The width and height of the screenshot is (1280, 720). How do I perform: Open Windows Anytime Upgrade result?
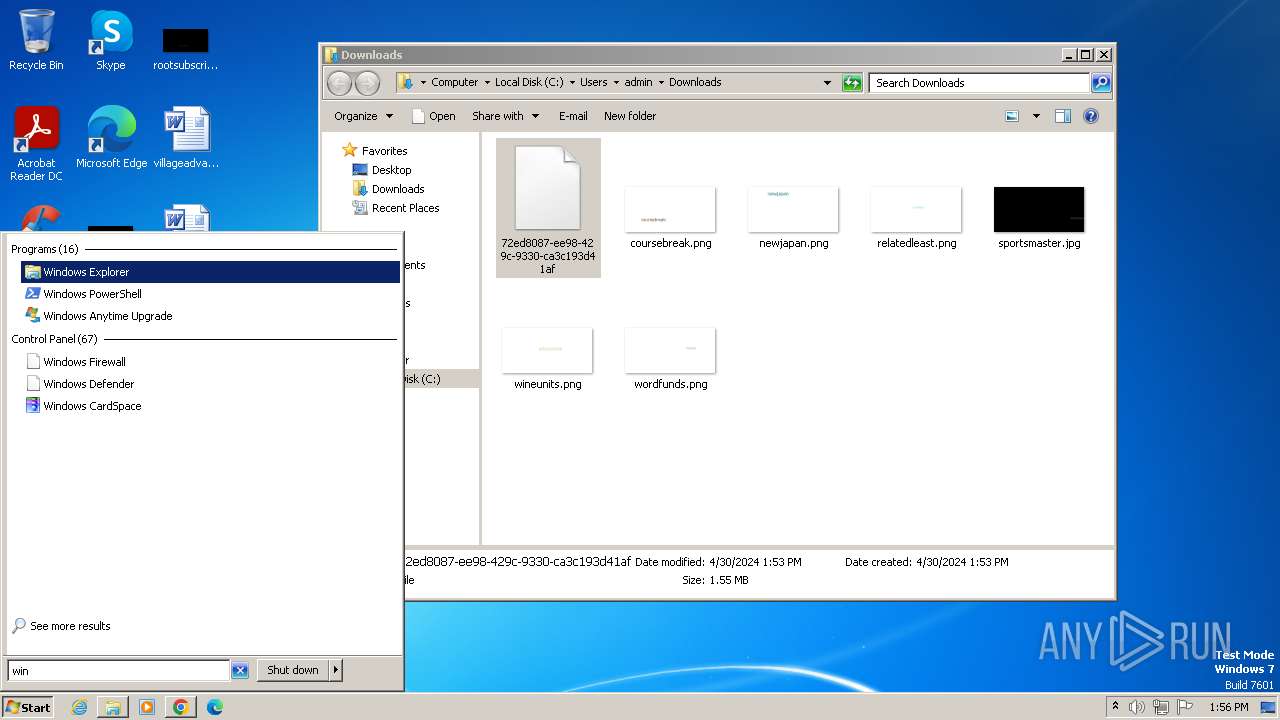(x=210, y=316)
